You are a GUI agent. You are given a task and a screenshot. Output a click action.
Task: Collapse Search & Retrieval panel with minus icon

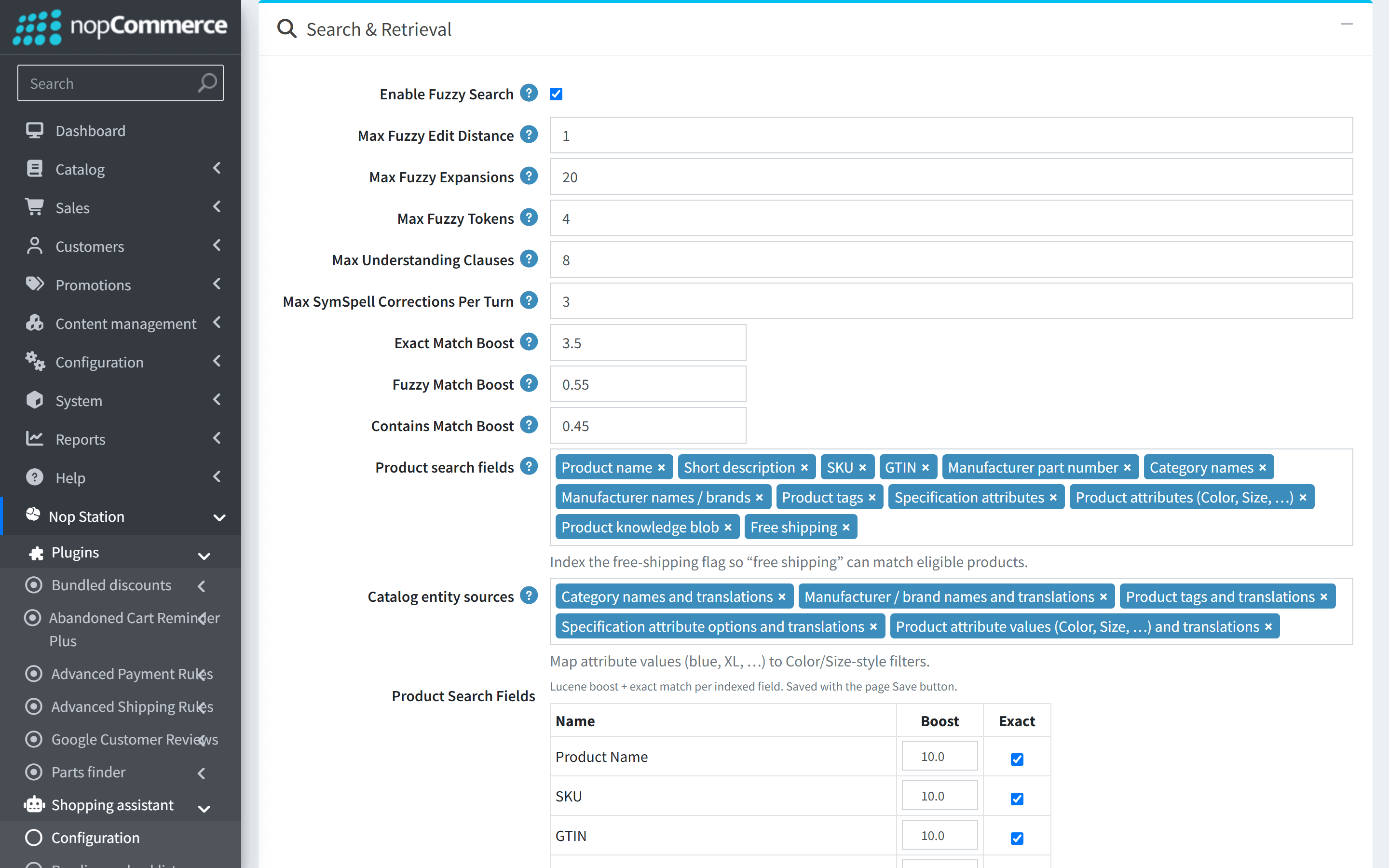click(1347, 24)
